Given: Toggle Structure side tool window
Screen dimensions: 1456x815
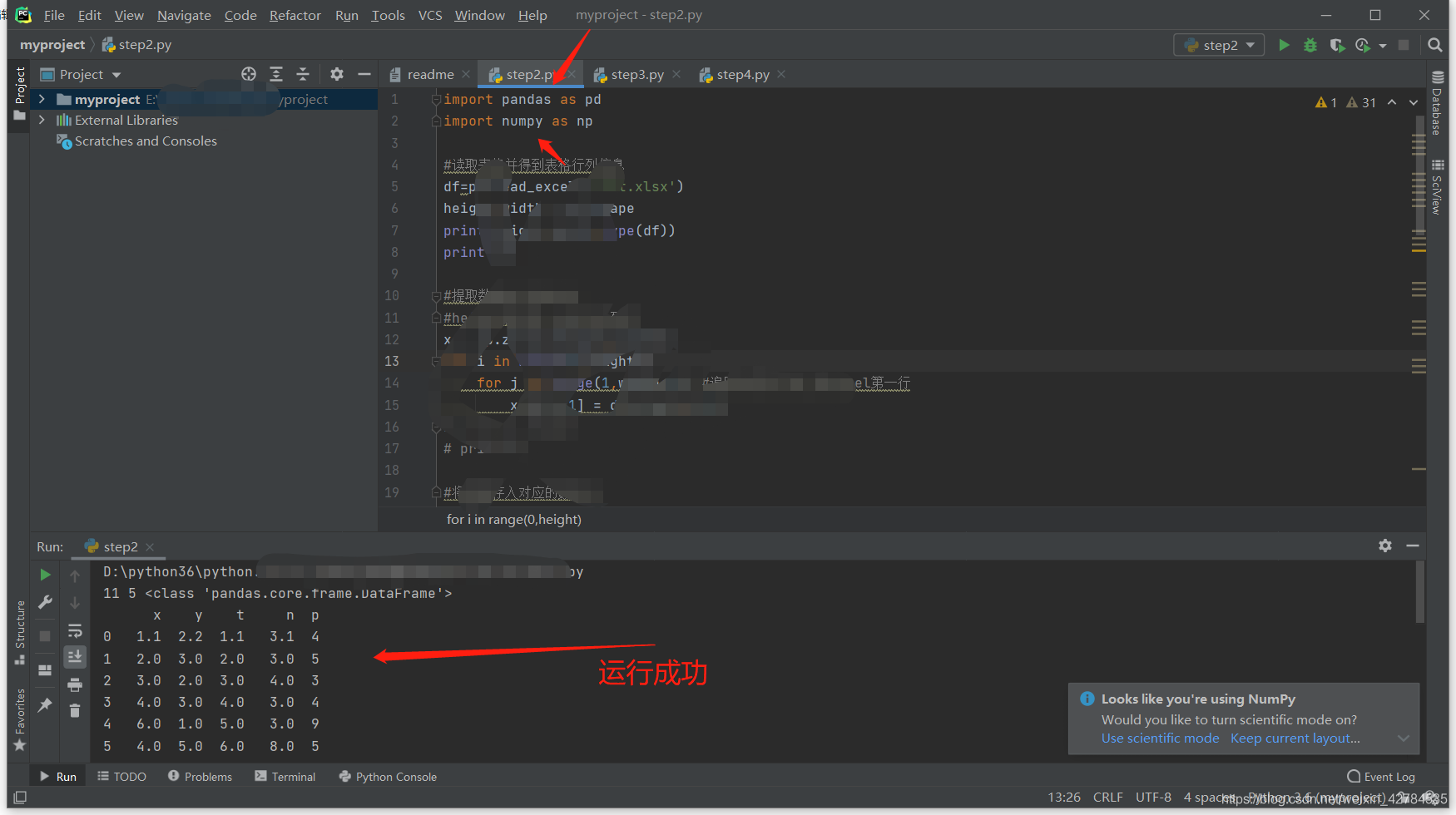Looking at the screenshot, I should 20,632.
